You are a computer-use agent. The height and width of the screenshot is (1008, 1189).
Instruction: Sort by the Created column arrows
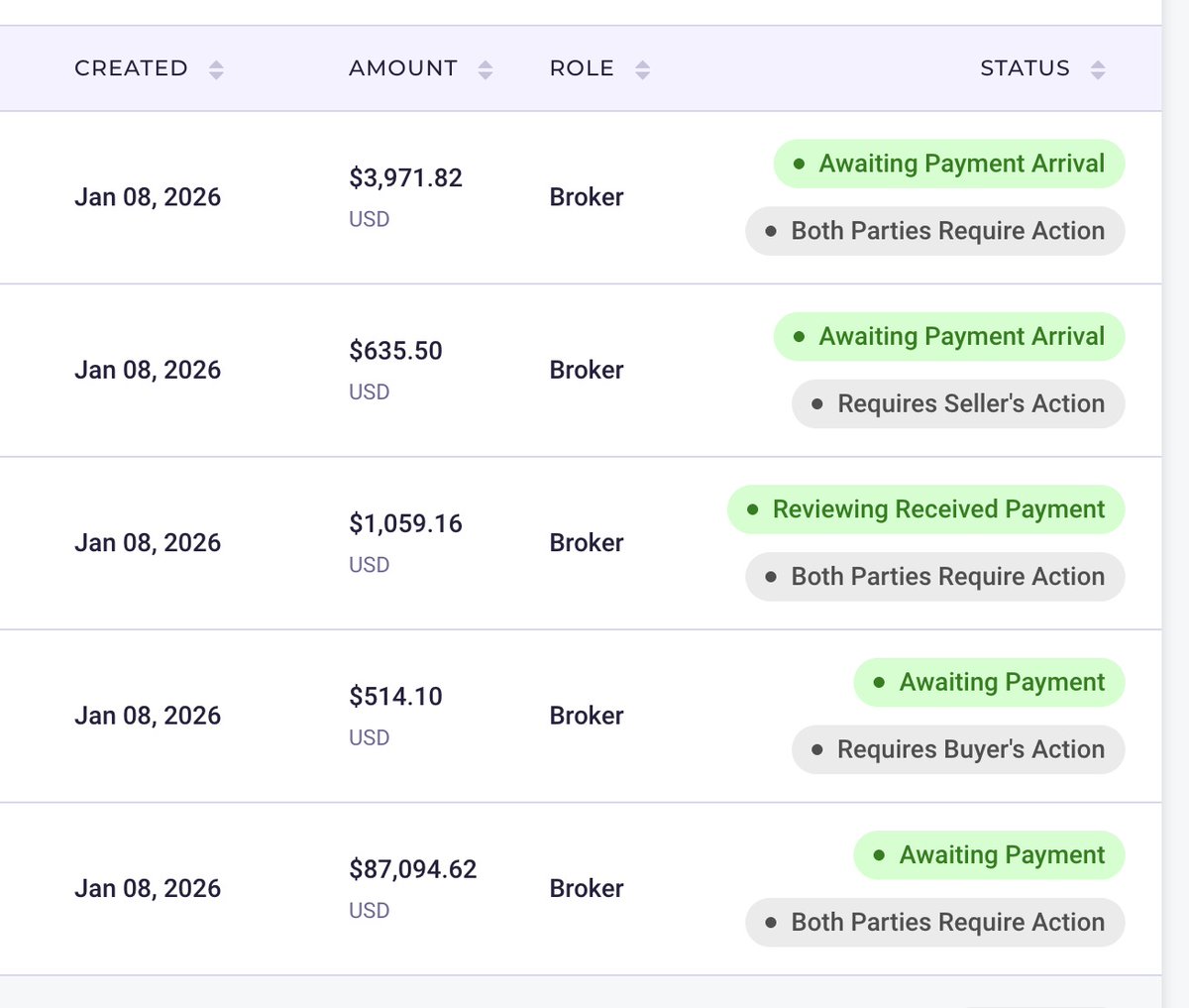216,69
